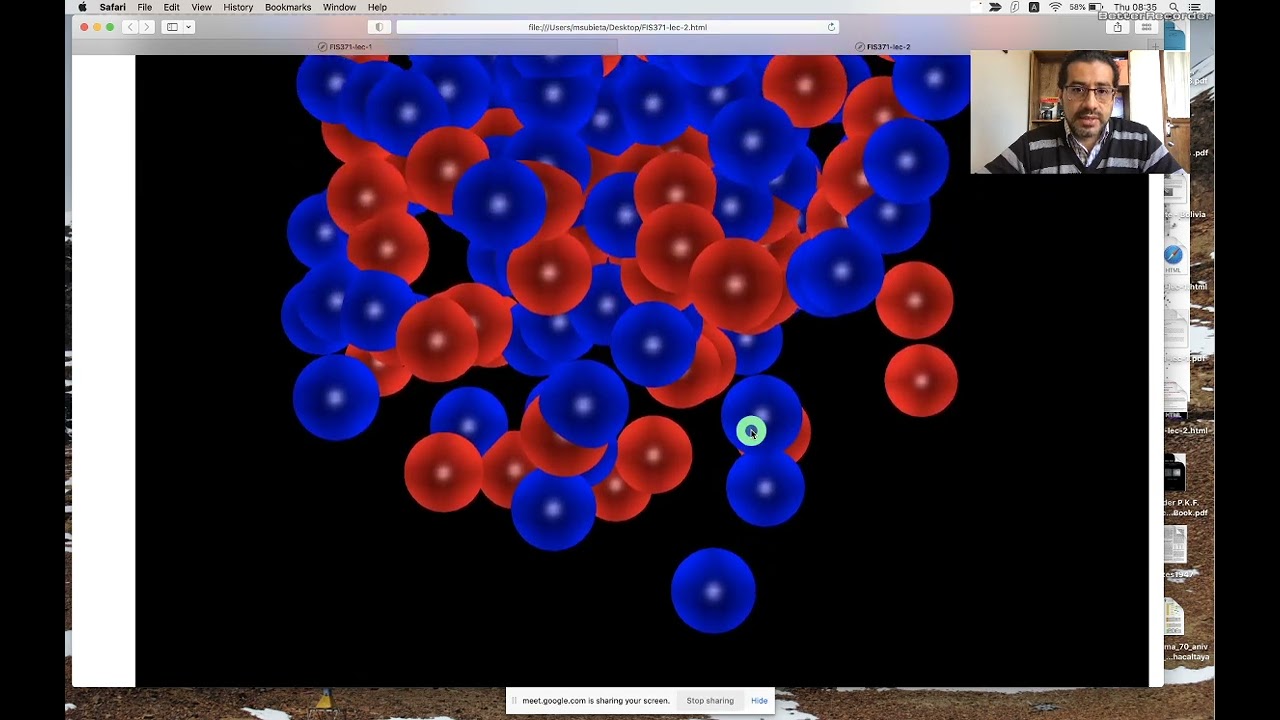
Task: Open the Bookmarks menu
Action: coord(288,7)
